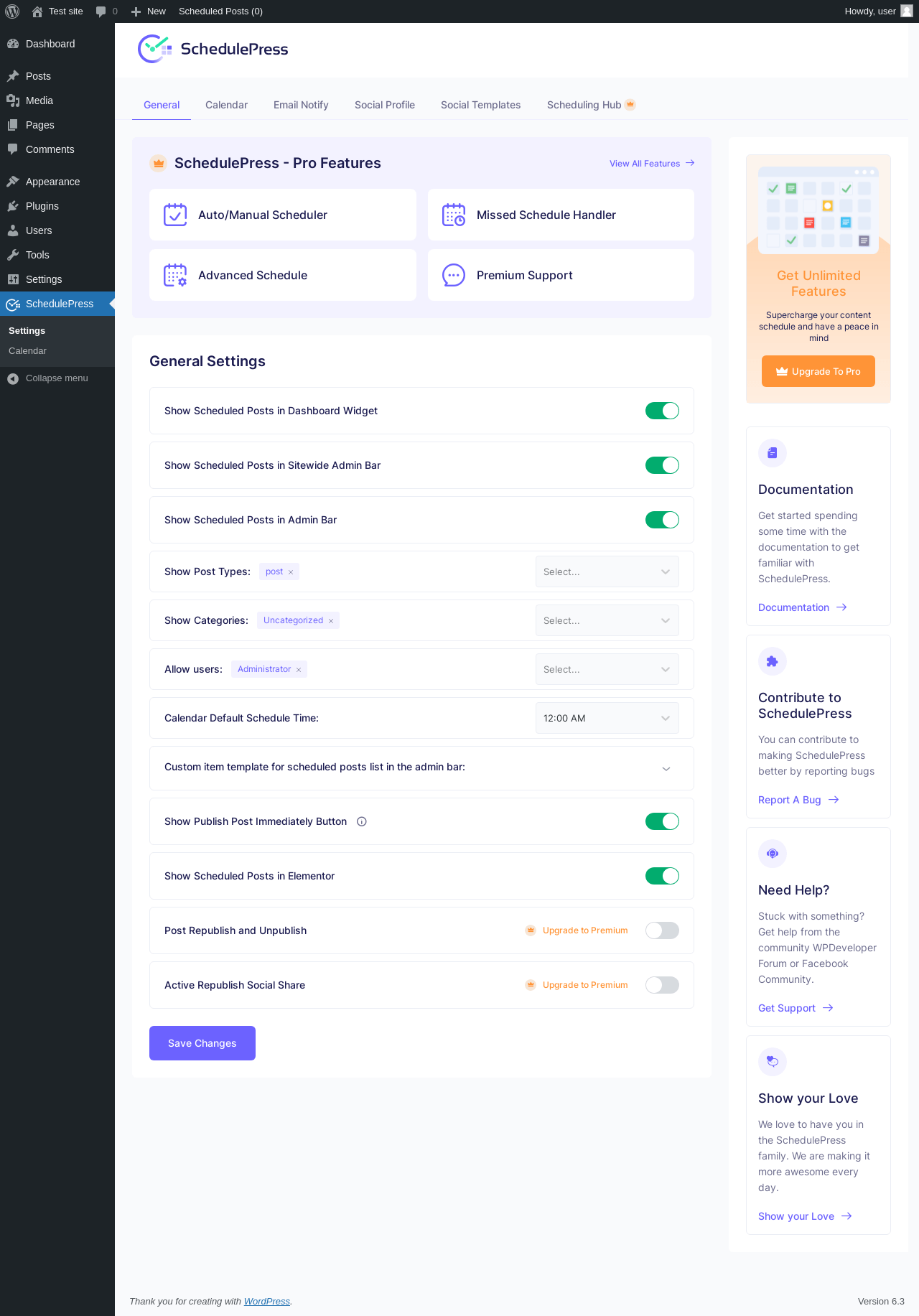
Task: Open the WordPress footer link
Action: pyautogui.click(x=267, y=1301)
